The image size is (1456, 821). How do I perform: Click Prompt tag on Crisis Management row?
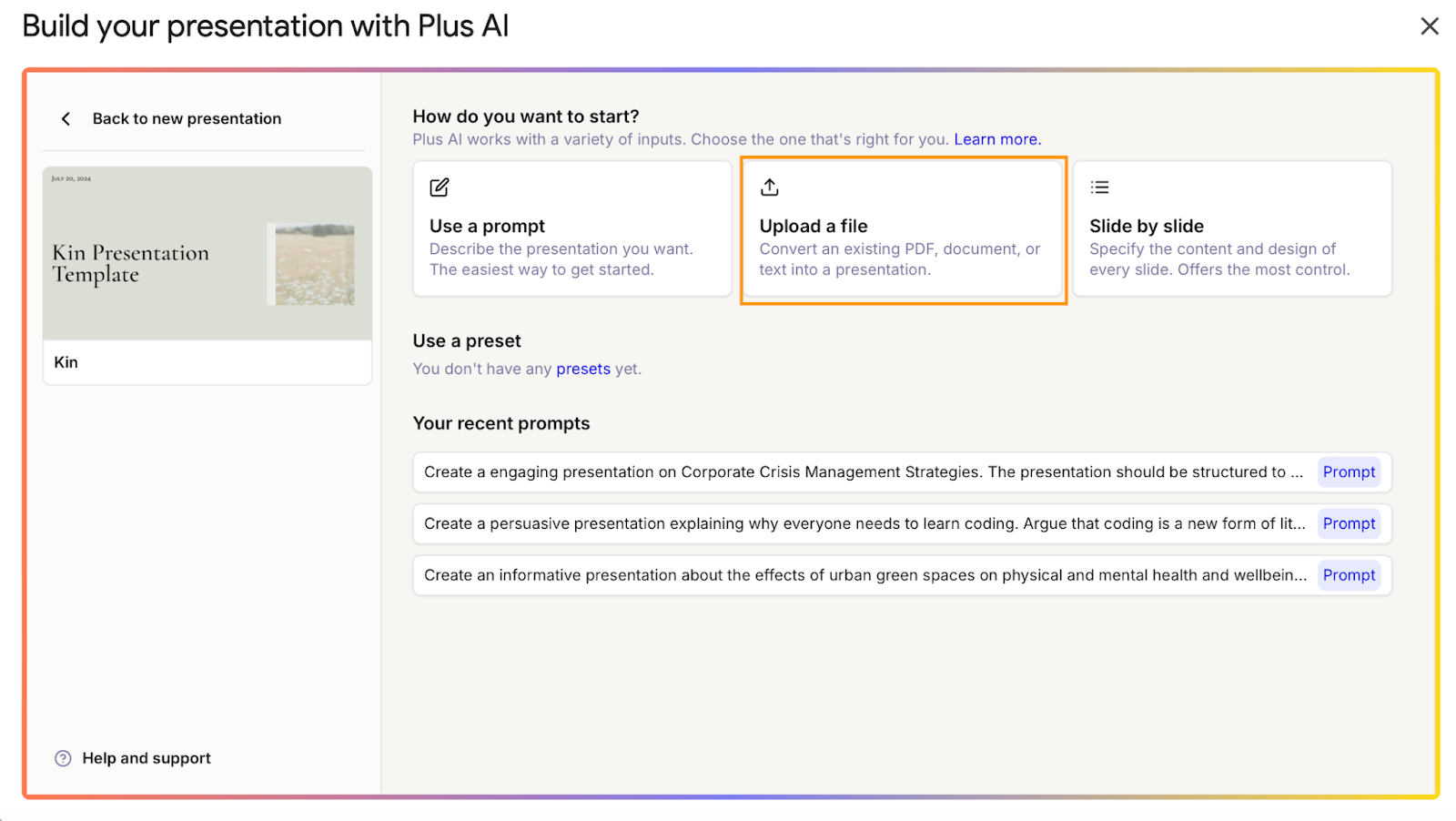pyautogui.click(x=1349, y=472)
